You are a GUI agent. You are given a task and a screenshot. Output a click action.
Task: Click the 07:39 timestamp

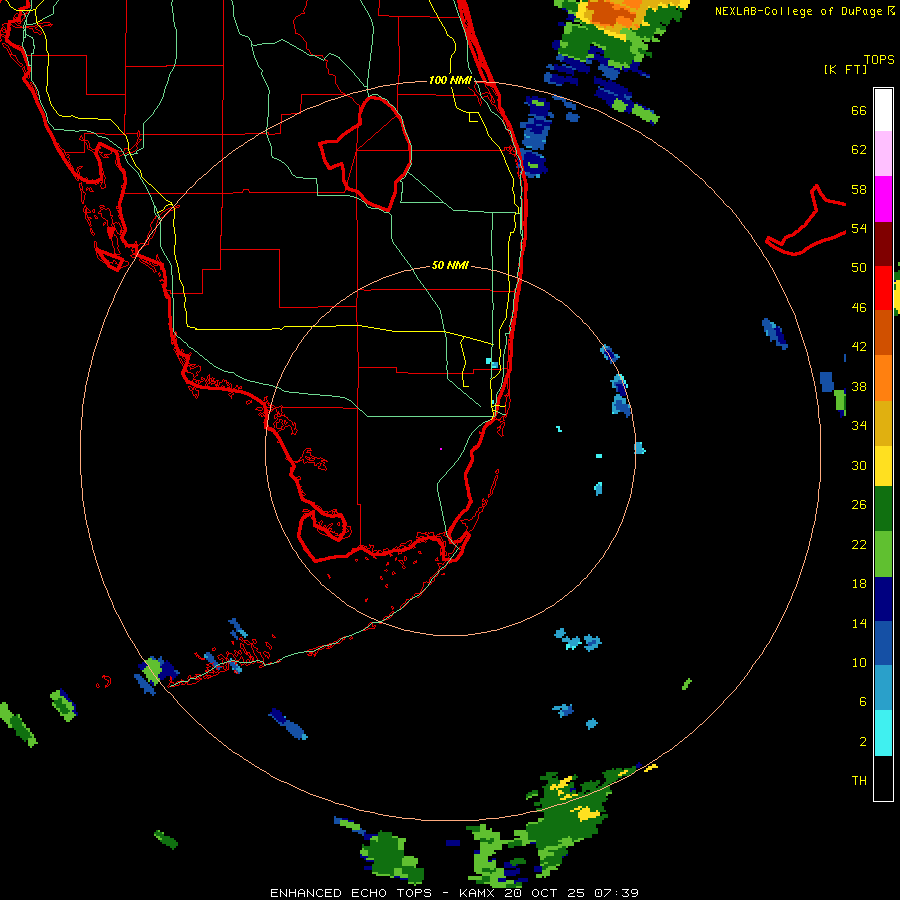[x=617, y=893]
